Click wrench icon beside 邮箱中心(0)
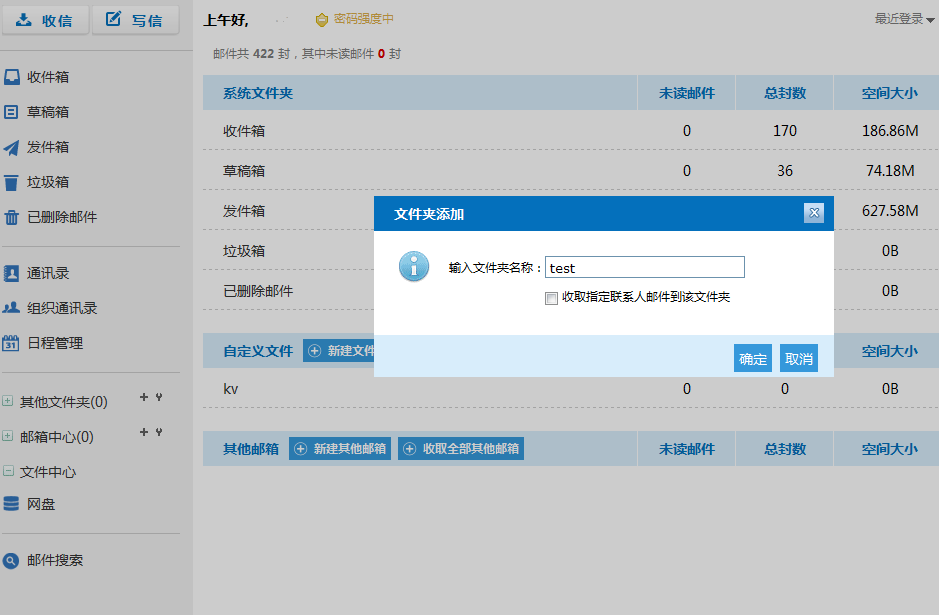 pyautogui.click(x=159, y=433)
